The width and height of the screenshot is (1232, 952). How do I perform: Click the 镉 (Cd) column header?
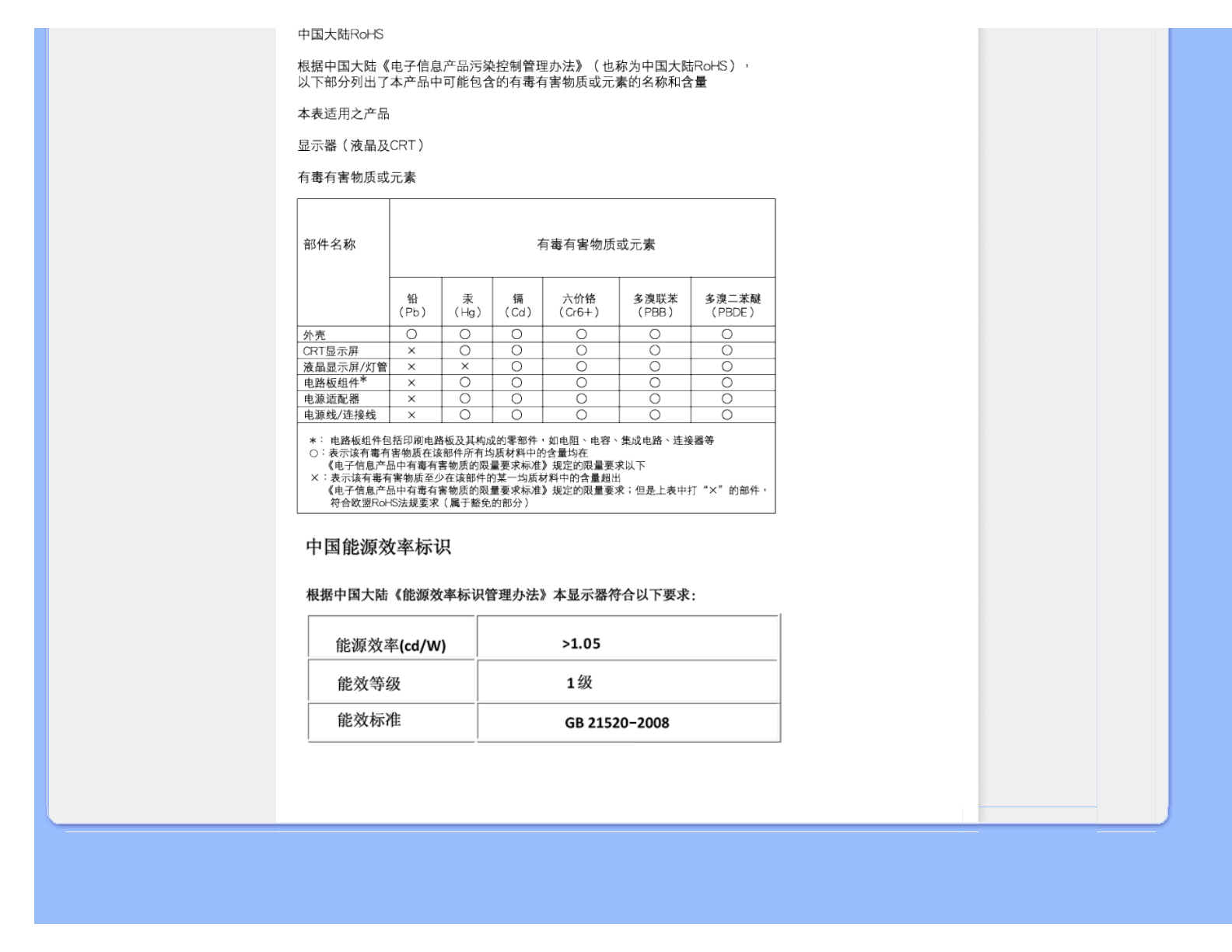pos(517,306)
